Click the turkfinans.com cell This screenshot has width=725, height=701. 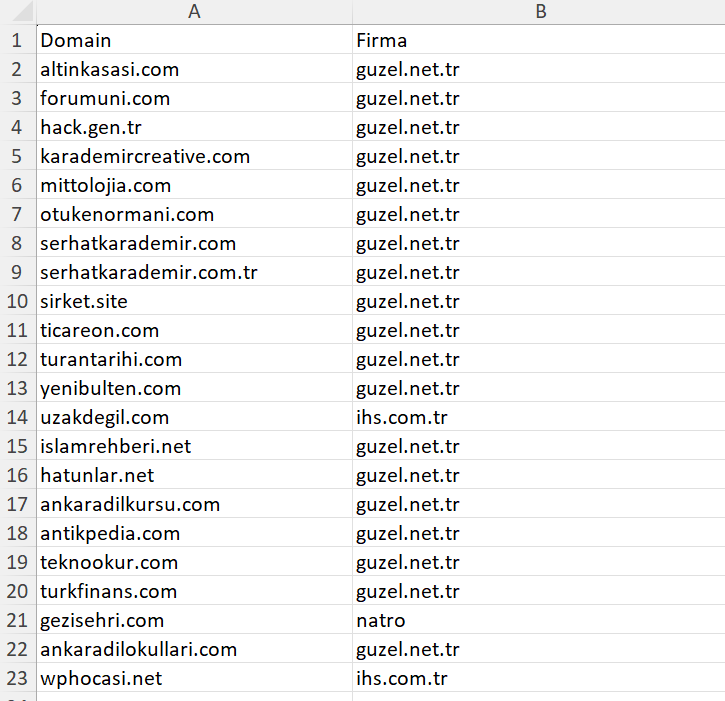194,591
